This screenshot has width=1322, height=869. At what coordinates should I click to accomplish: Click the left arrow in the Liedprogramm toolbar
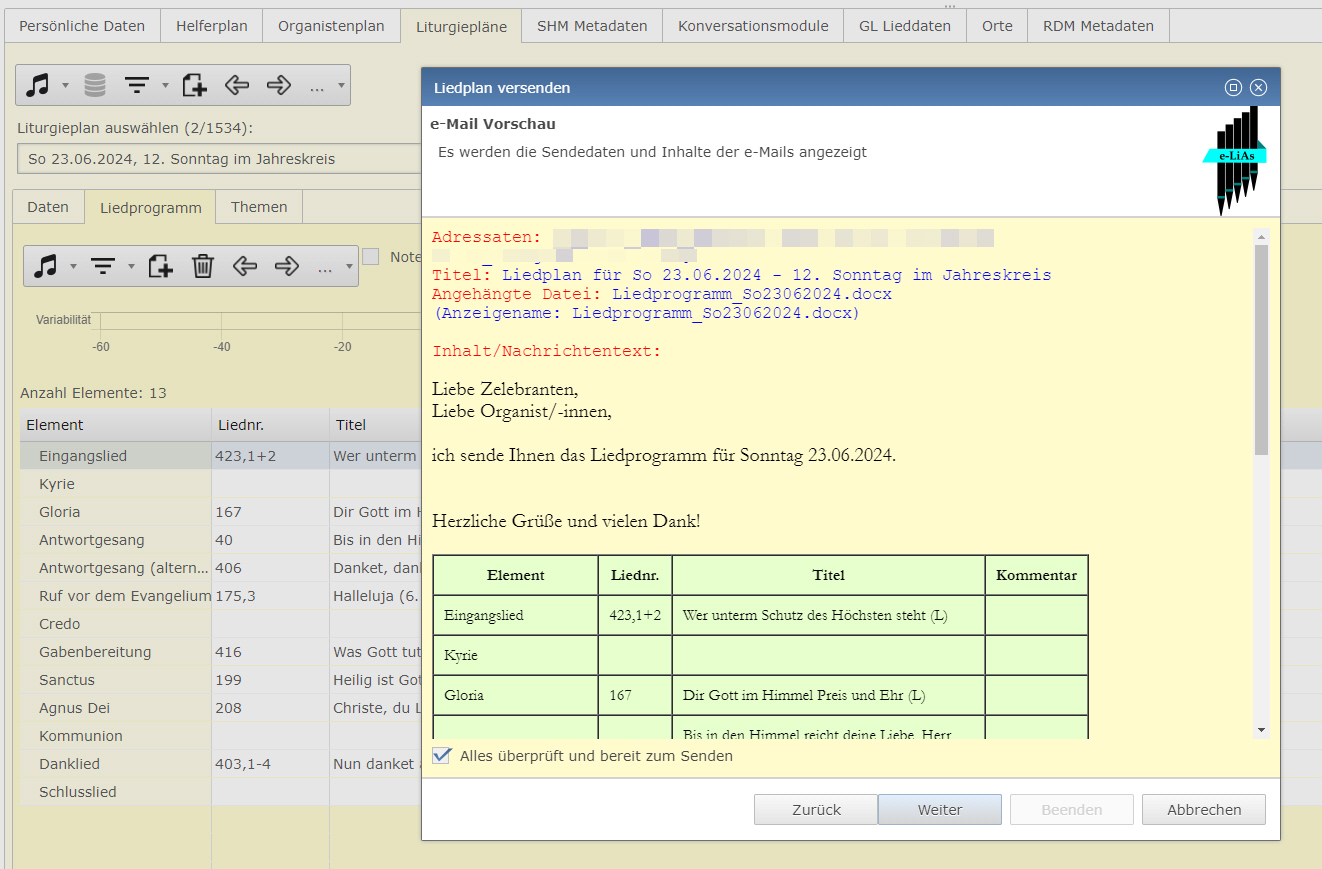[x=245, y=266]
